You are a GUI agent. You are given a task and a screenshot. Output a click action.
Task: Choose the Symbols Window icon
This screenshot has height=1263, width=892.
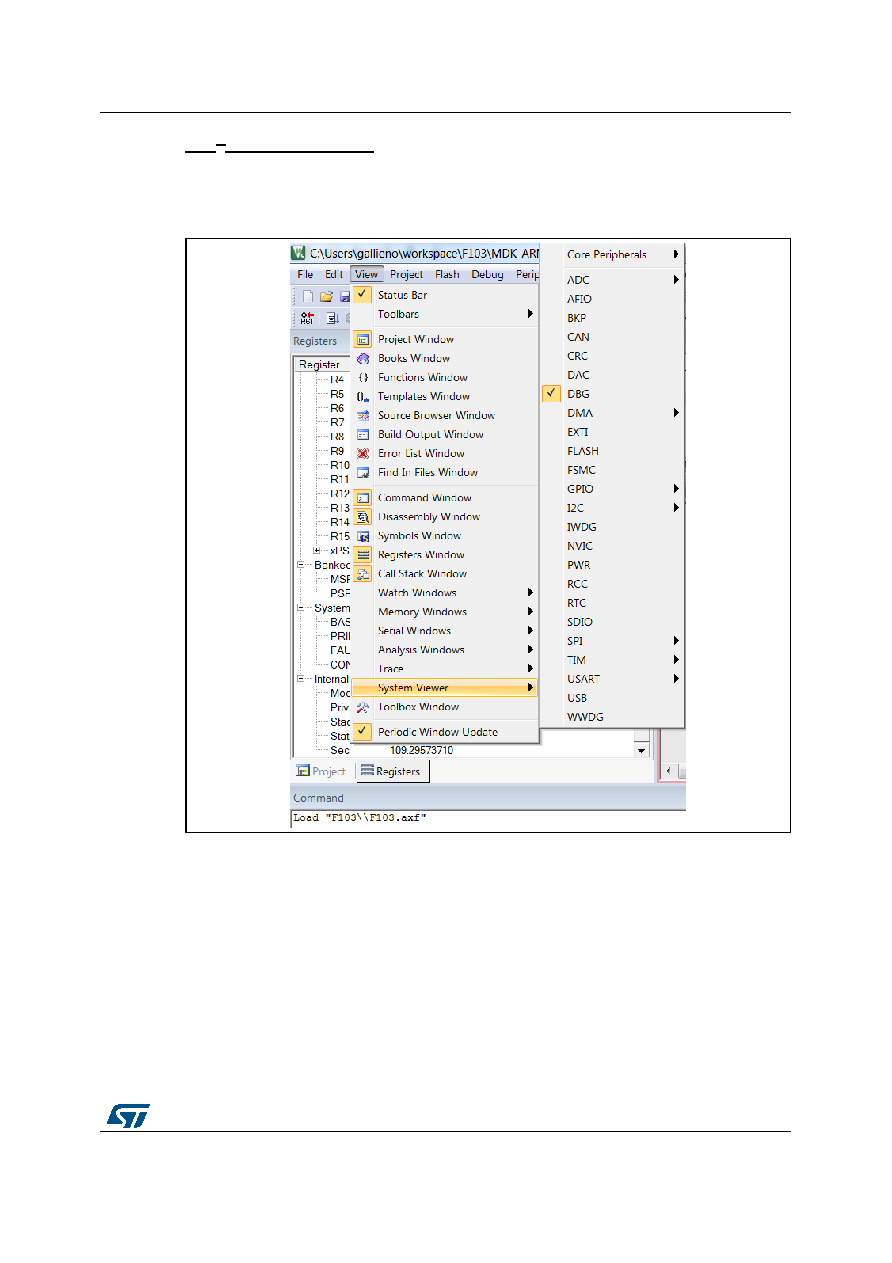coord(364,536)
